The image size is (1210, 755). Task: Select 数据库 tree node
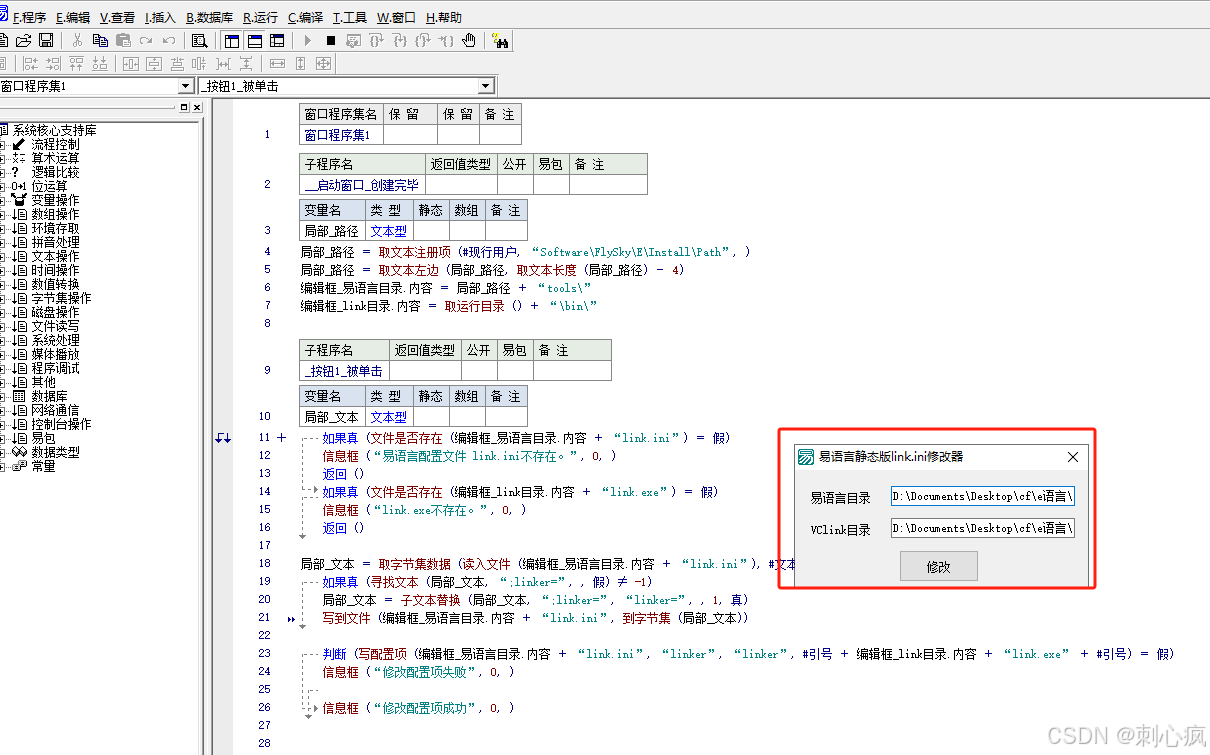(x=49, y=396)
